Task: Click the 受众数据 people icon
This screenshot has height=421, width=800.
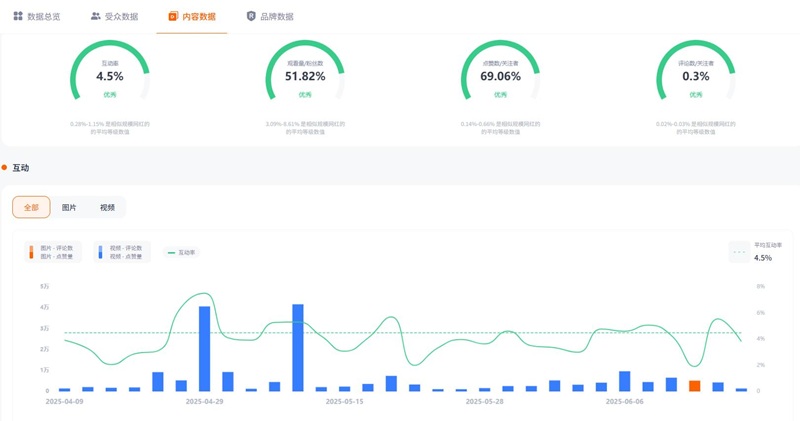Action: [95, 16]
